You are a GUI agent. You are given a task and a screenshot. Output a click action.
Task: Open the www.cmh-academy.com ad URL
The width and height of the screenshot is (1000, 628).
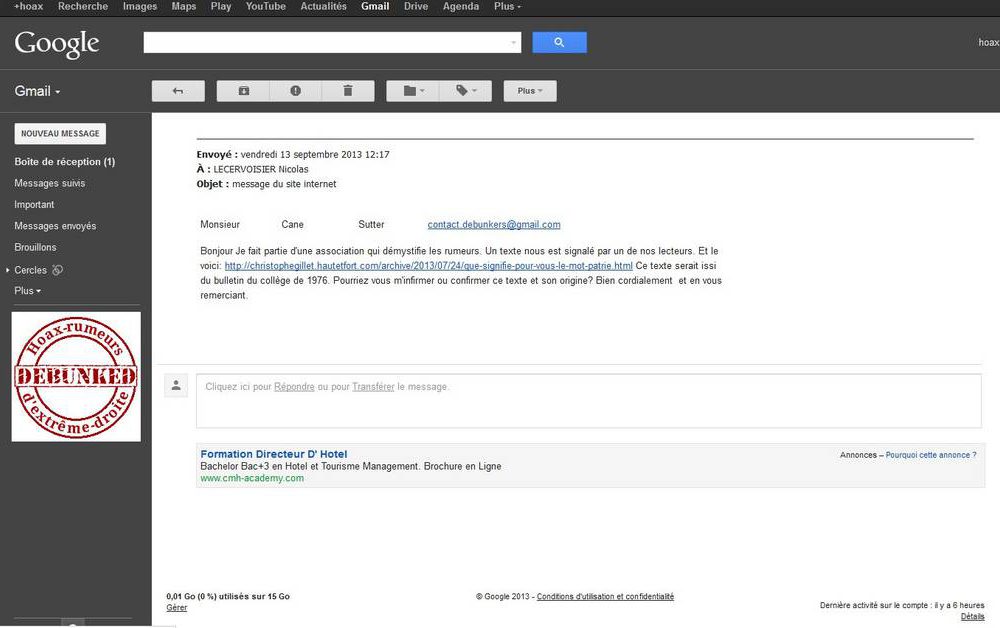coord(252,478)
